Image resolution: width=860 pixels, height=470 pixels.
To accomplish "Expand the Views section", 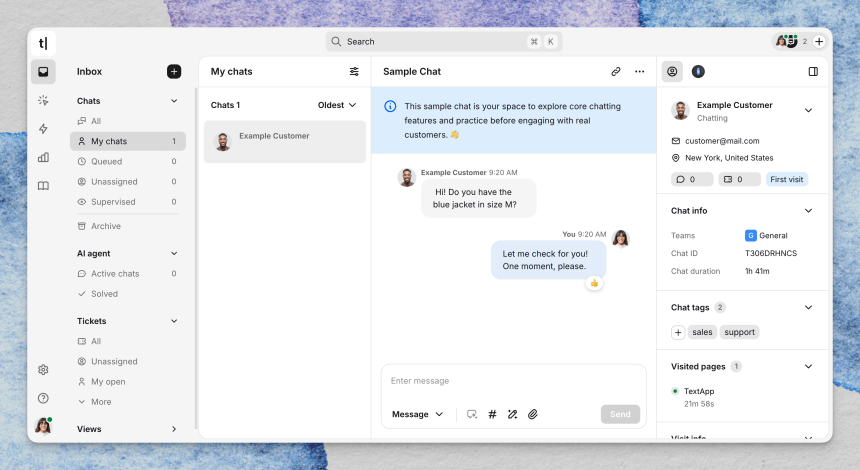I will point(174,429).
